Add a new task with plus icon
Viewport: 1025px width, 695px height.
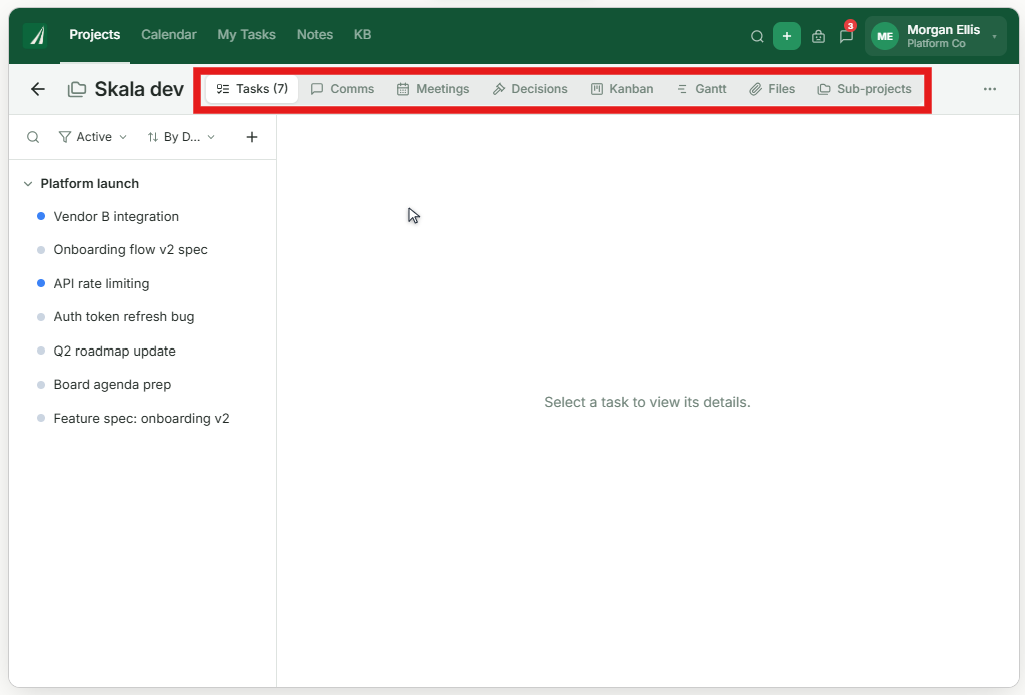pos(252,137)
